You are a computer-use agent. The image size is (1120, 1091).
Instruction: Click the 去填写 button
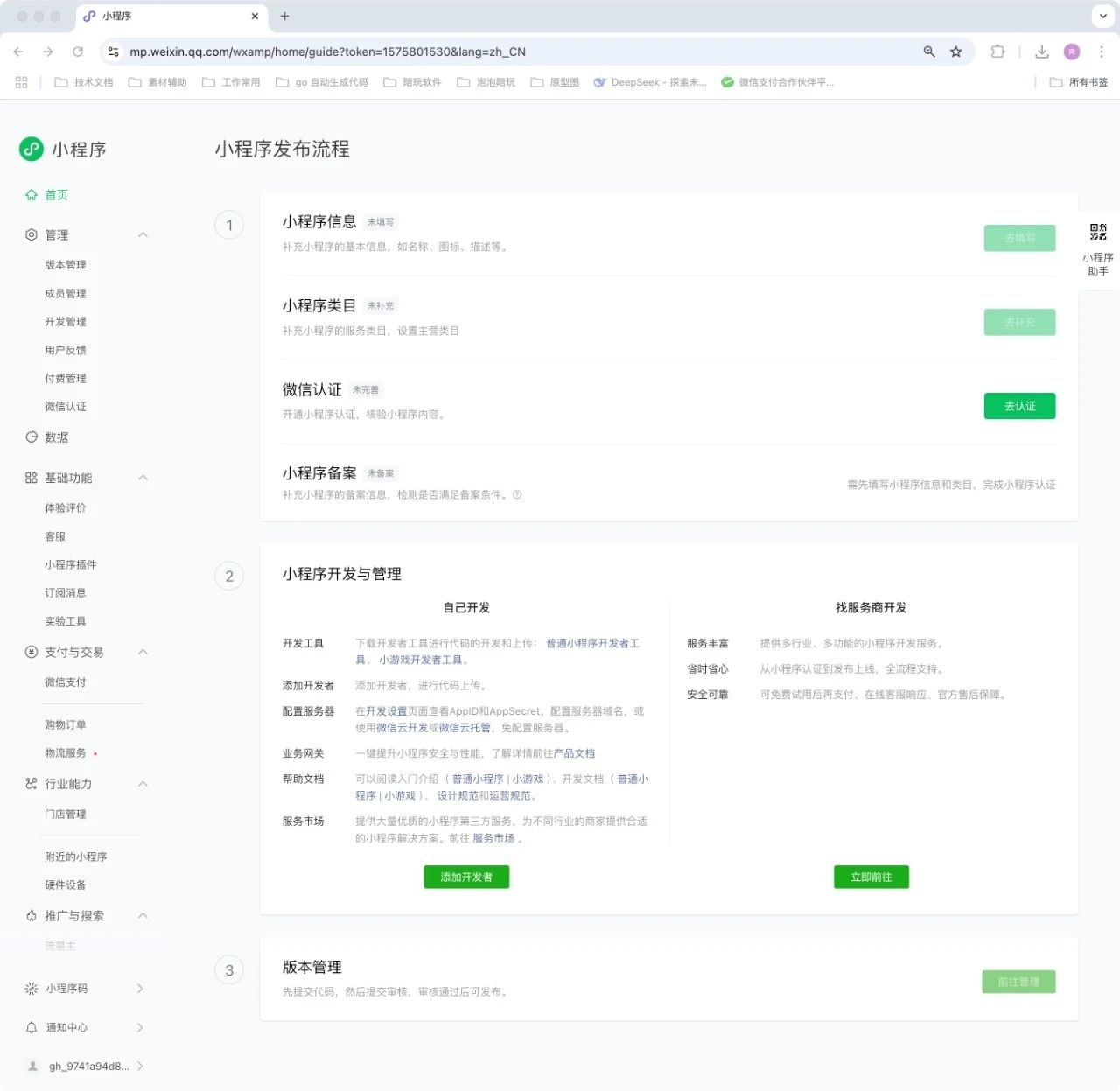point(1019,238)
